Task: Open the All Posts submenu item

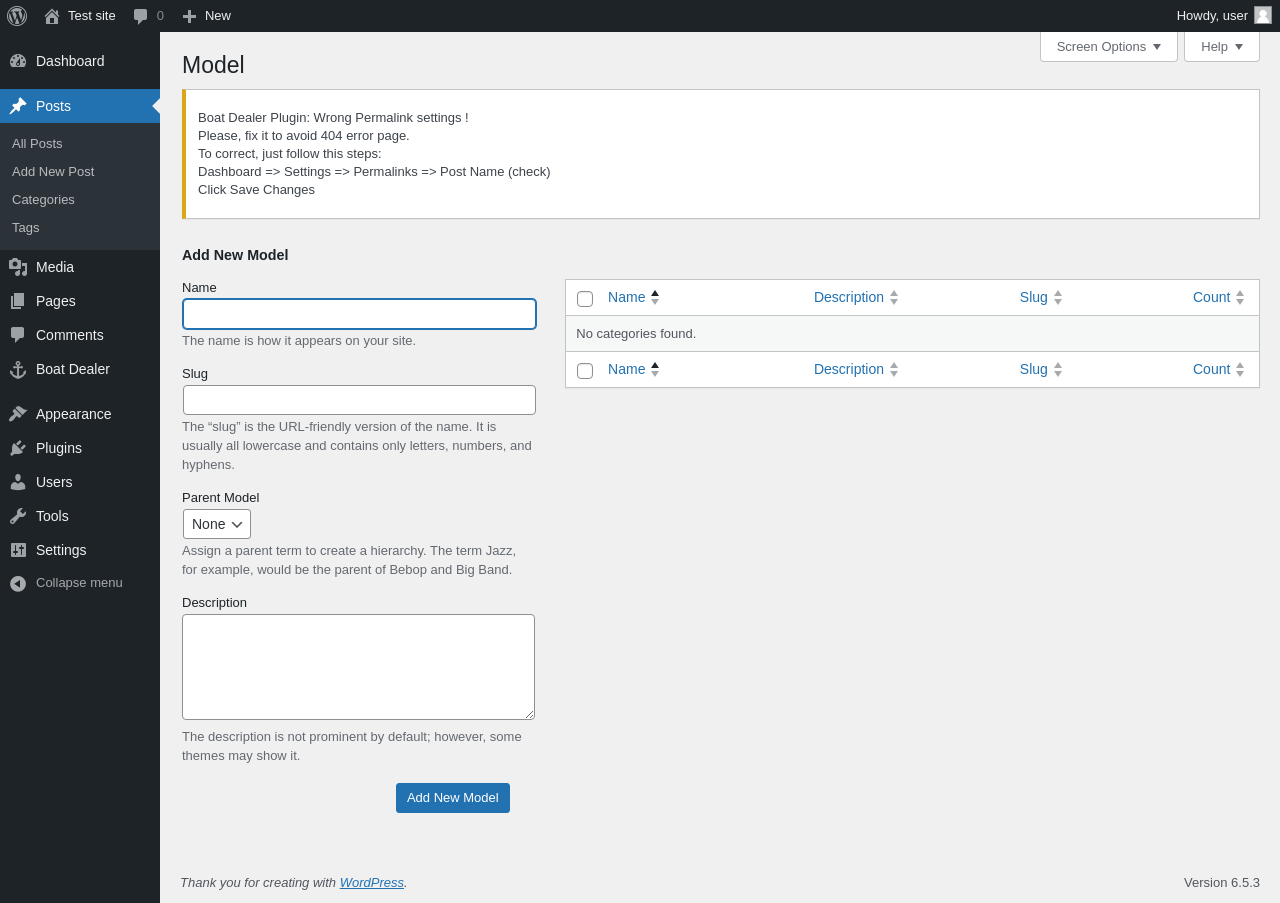Action: [x=37, y=144]
